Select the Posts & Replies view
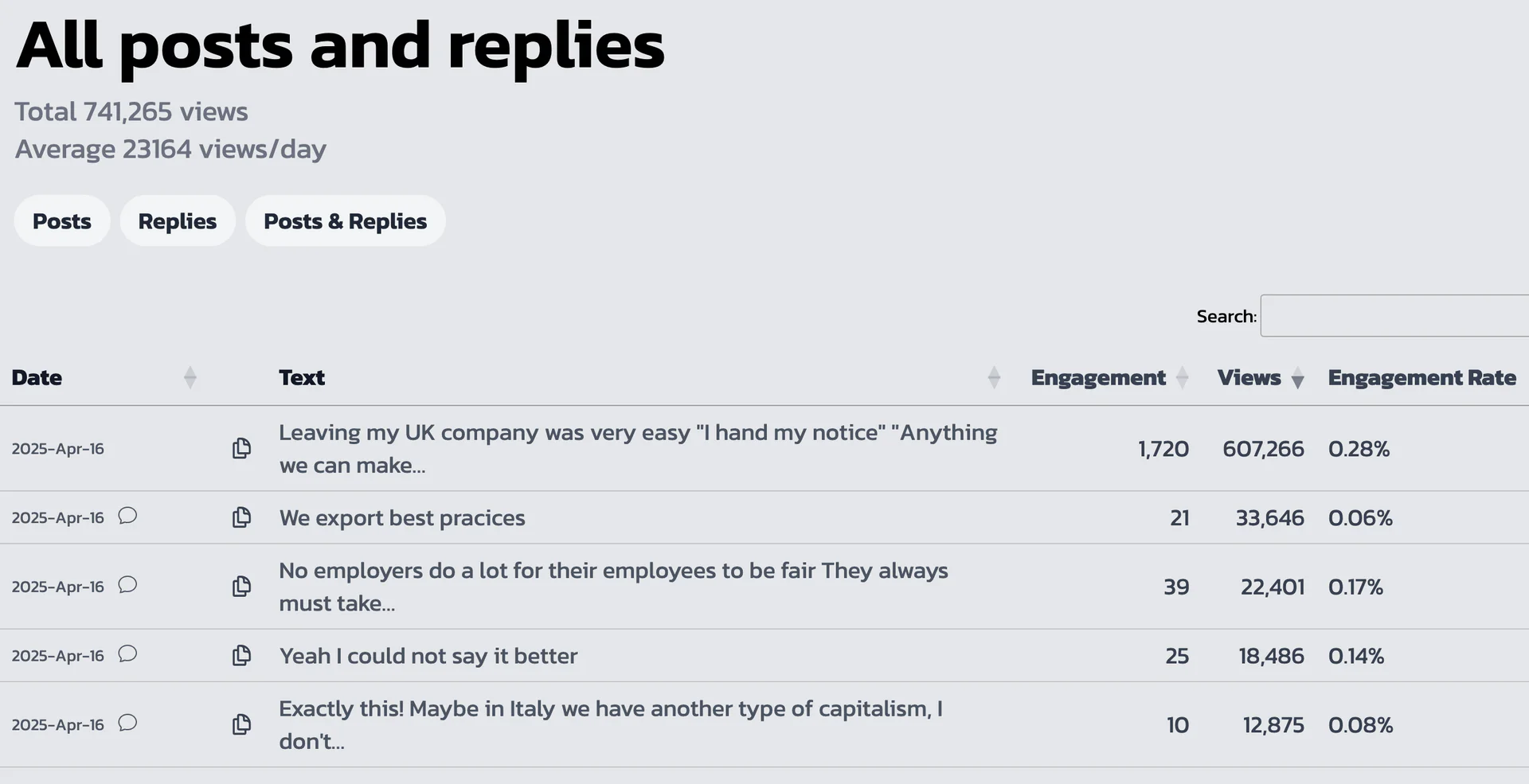The image size is (1529, 784). 345,220
